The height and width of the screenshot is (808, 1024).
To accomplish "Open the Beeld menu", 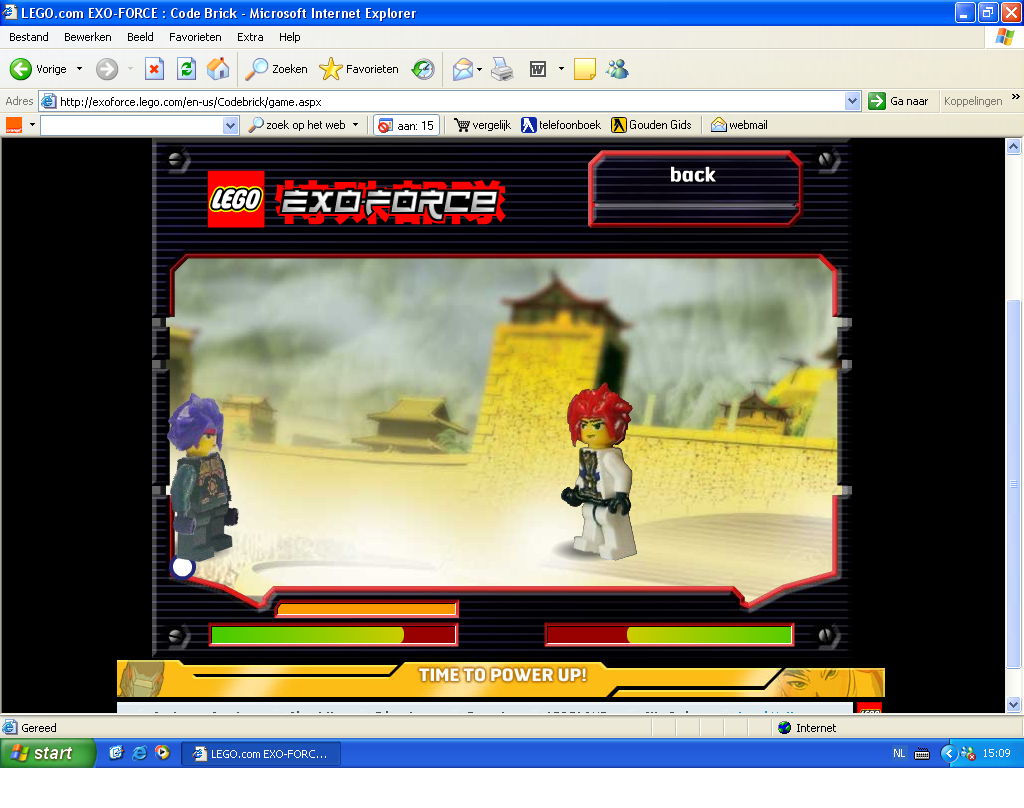I will coord(140,37).
